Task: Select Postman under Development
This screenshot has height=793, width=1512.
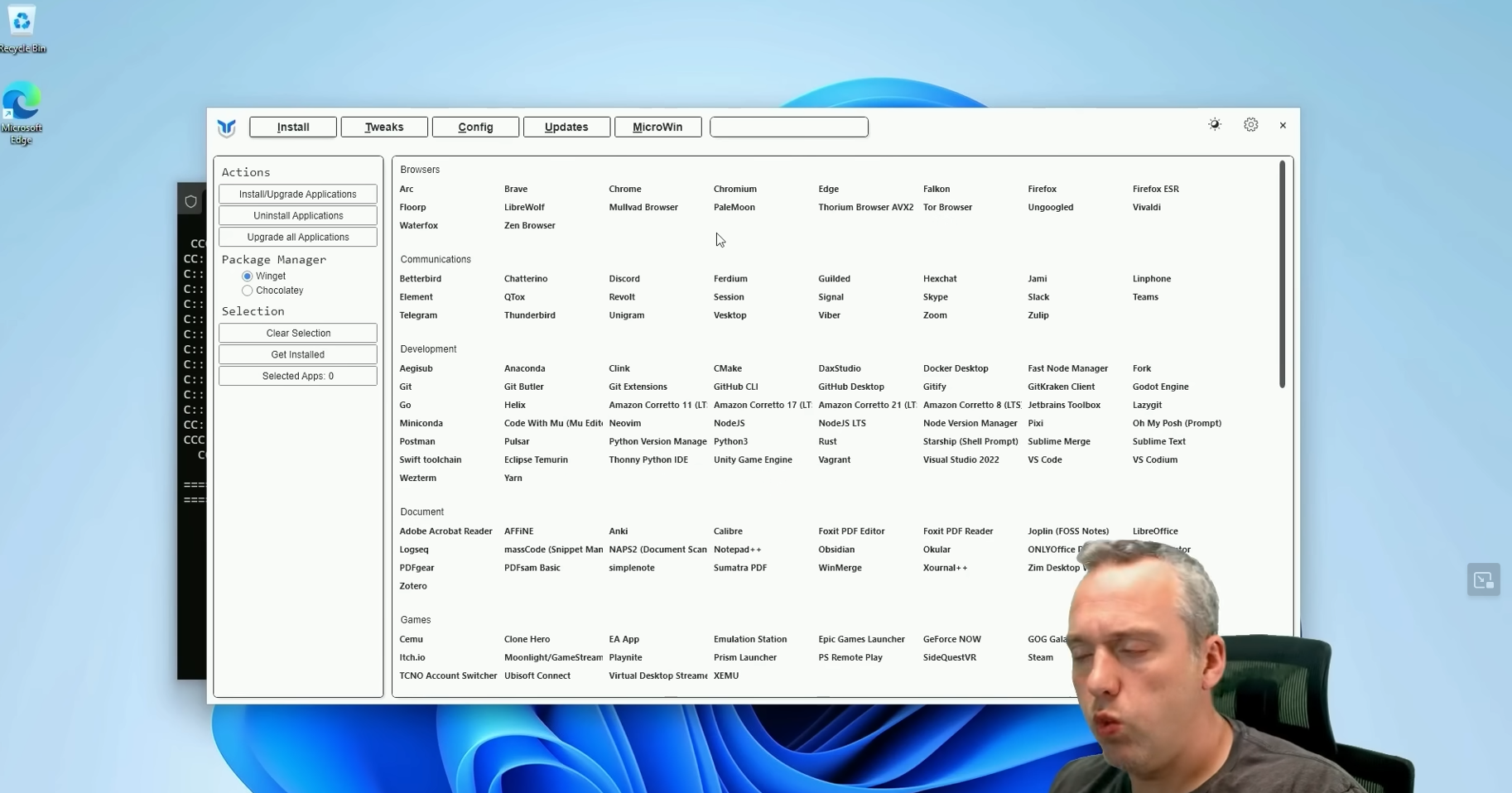Action: pyautogui.click(x=417, y=441)
